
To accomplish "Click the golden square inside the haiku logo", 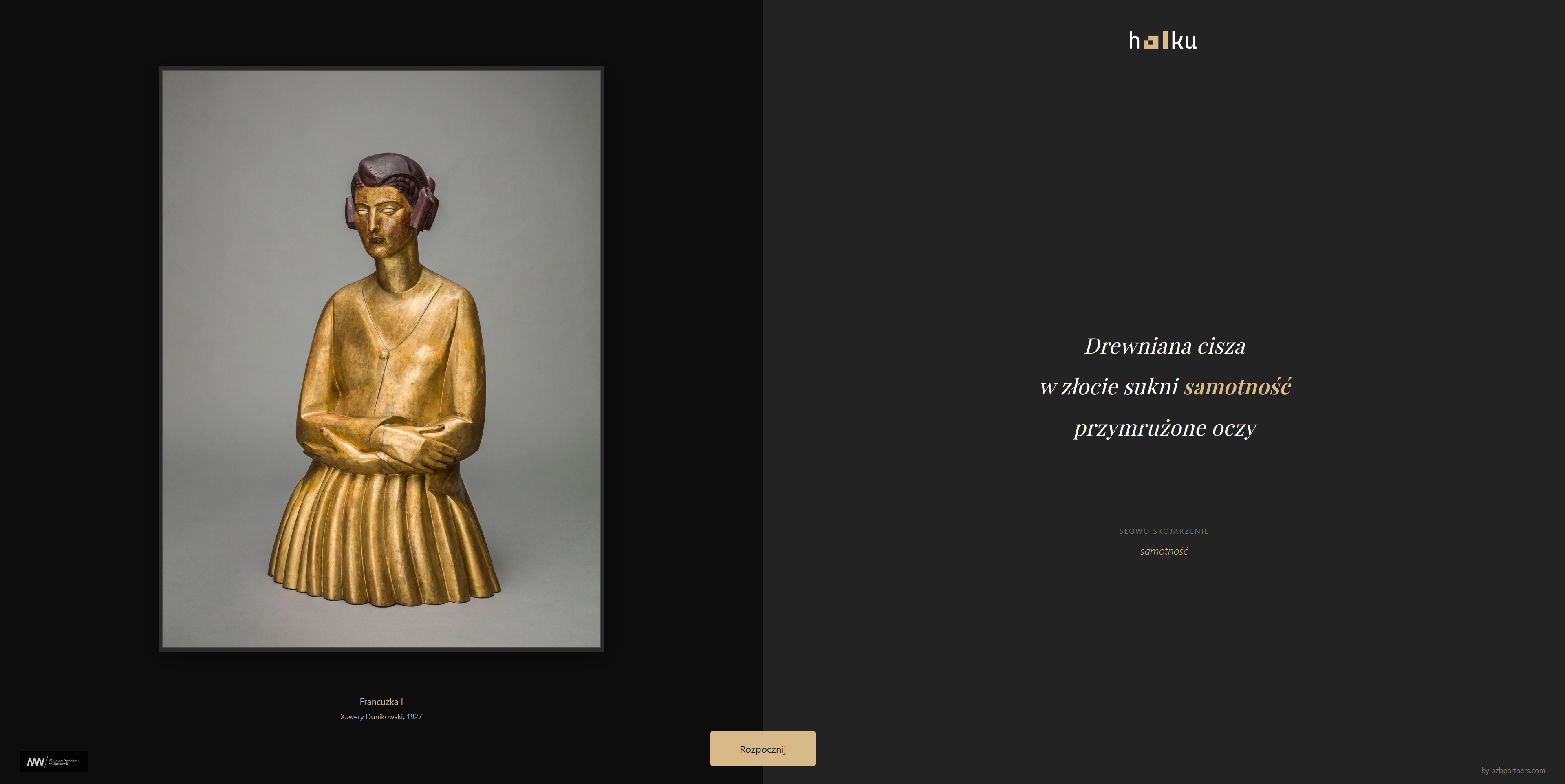I will [1151, 42].
